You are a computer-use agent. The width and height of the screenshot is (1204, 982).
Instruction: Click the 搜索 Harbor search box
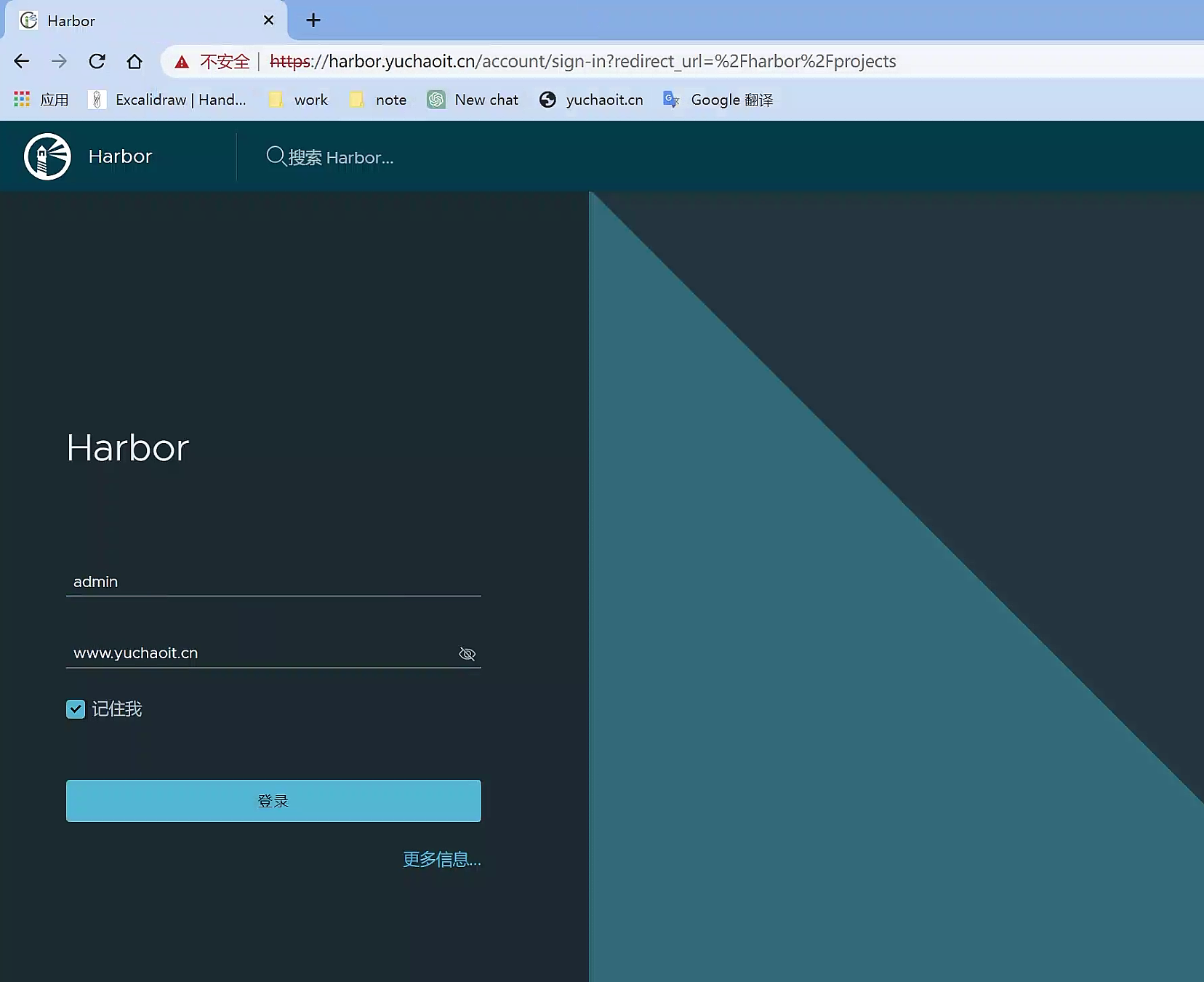point(340,157)
